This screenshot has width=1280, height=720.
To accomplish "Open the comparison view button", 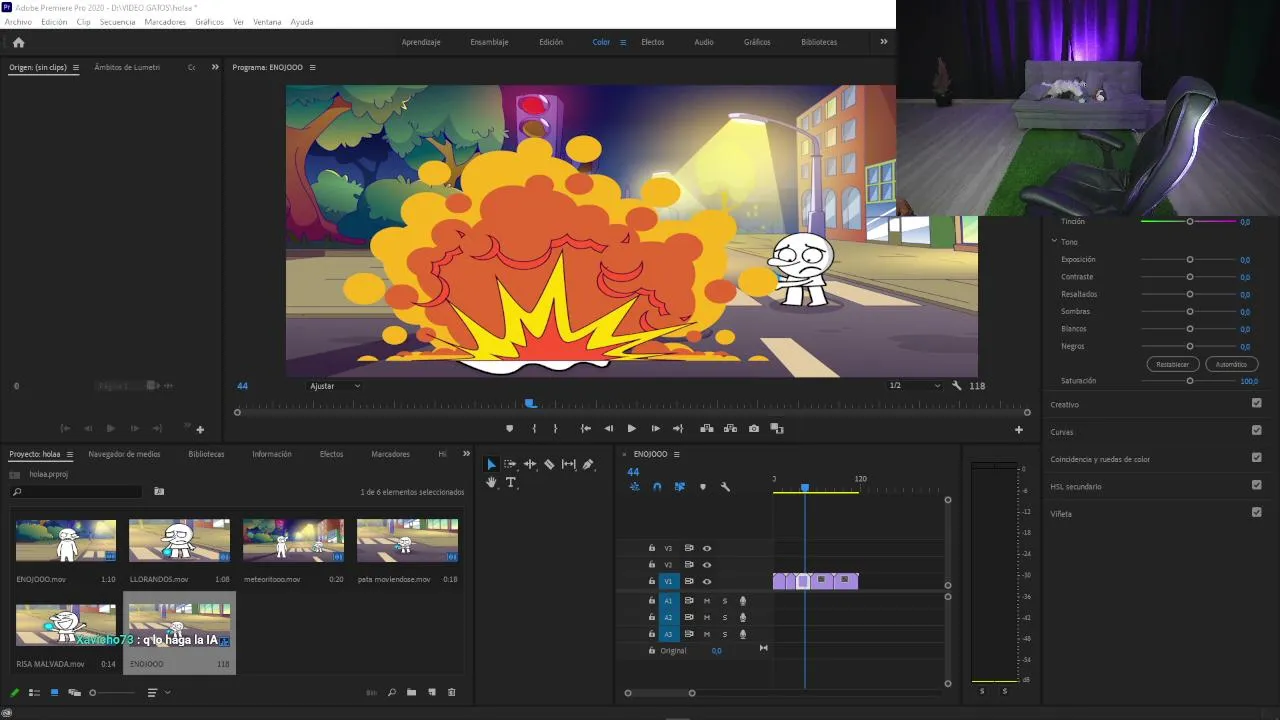I will pos(777,429).
